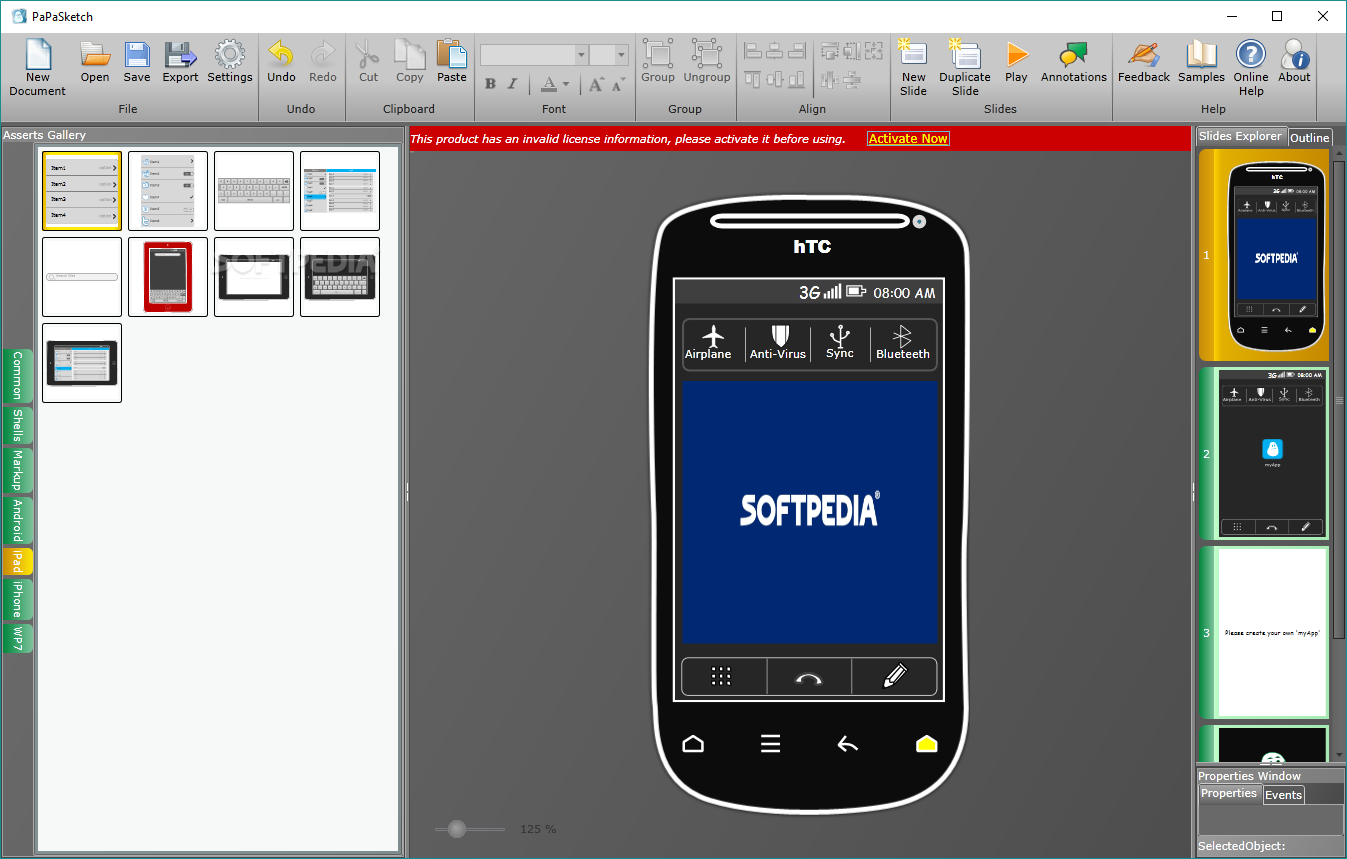
Task: Group the selected objects
Action: click(658, 62)
